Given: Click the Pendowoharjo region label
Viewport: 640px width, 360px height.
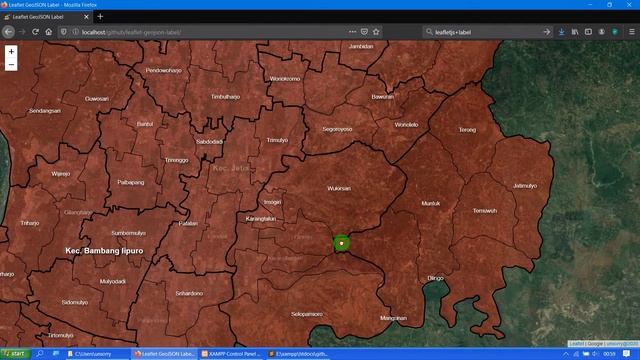Looking at the screenshot, I should (164, 70).
